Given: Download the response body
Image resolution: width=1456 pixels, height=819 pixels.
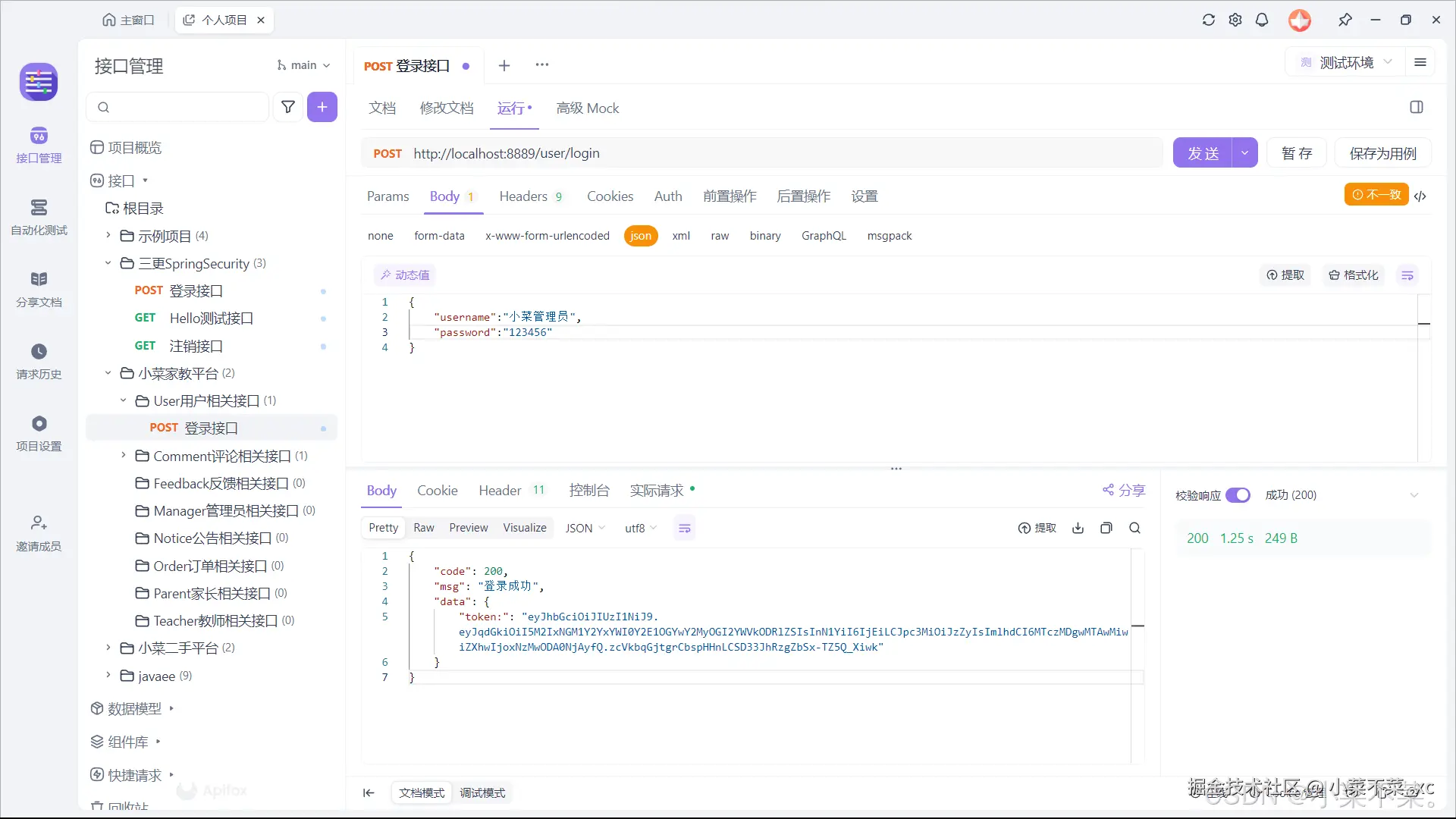Looking at the screenshot, I should tap(1078, 529).
